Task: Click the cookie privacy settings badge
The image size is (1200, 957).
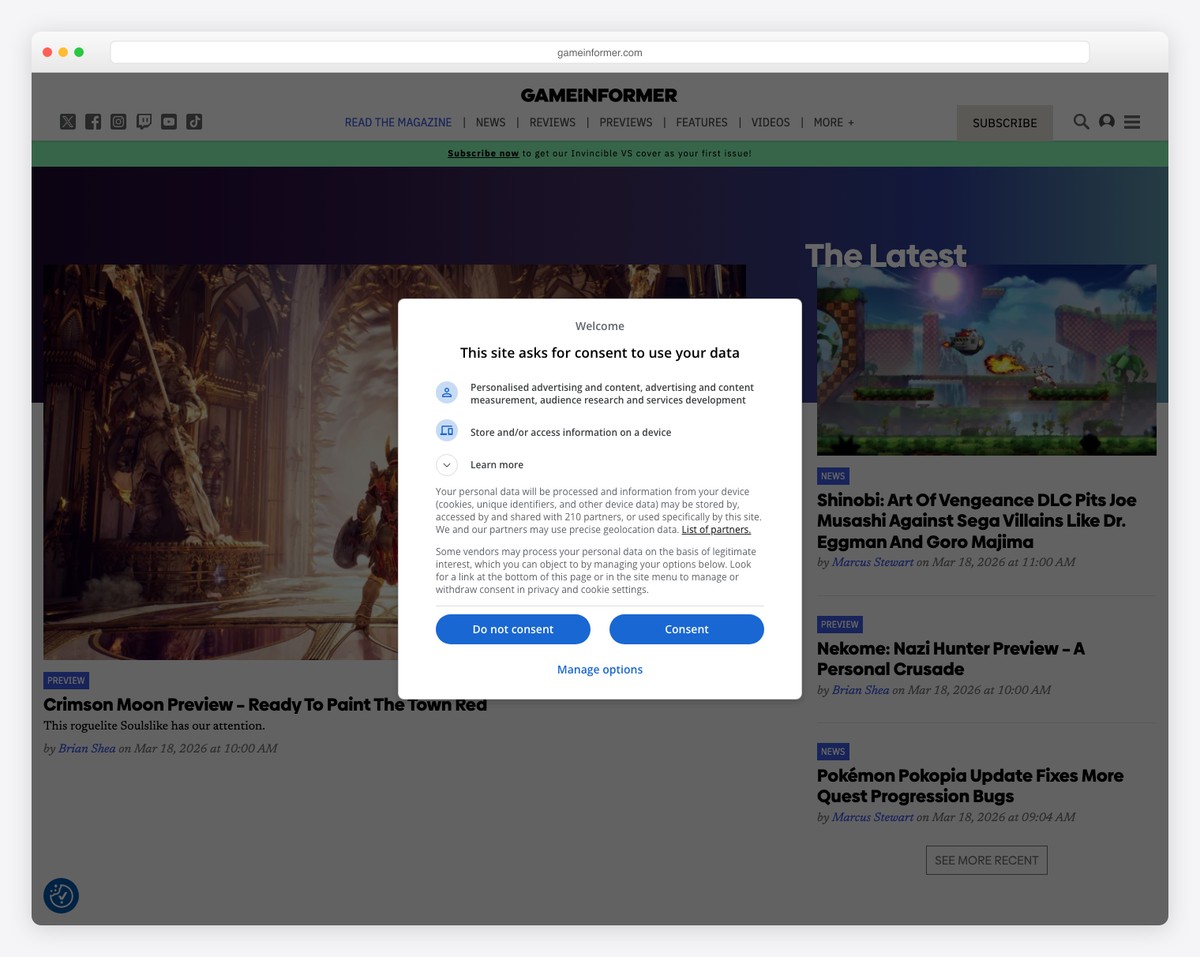Action: pos(61,895)
